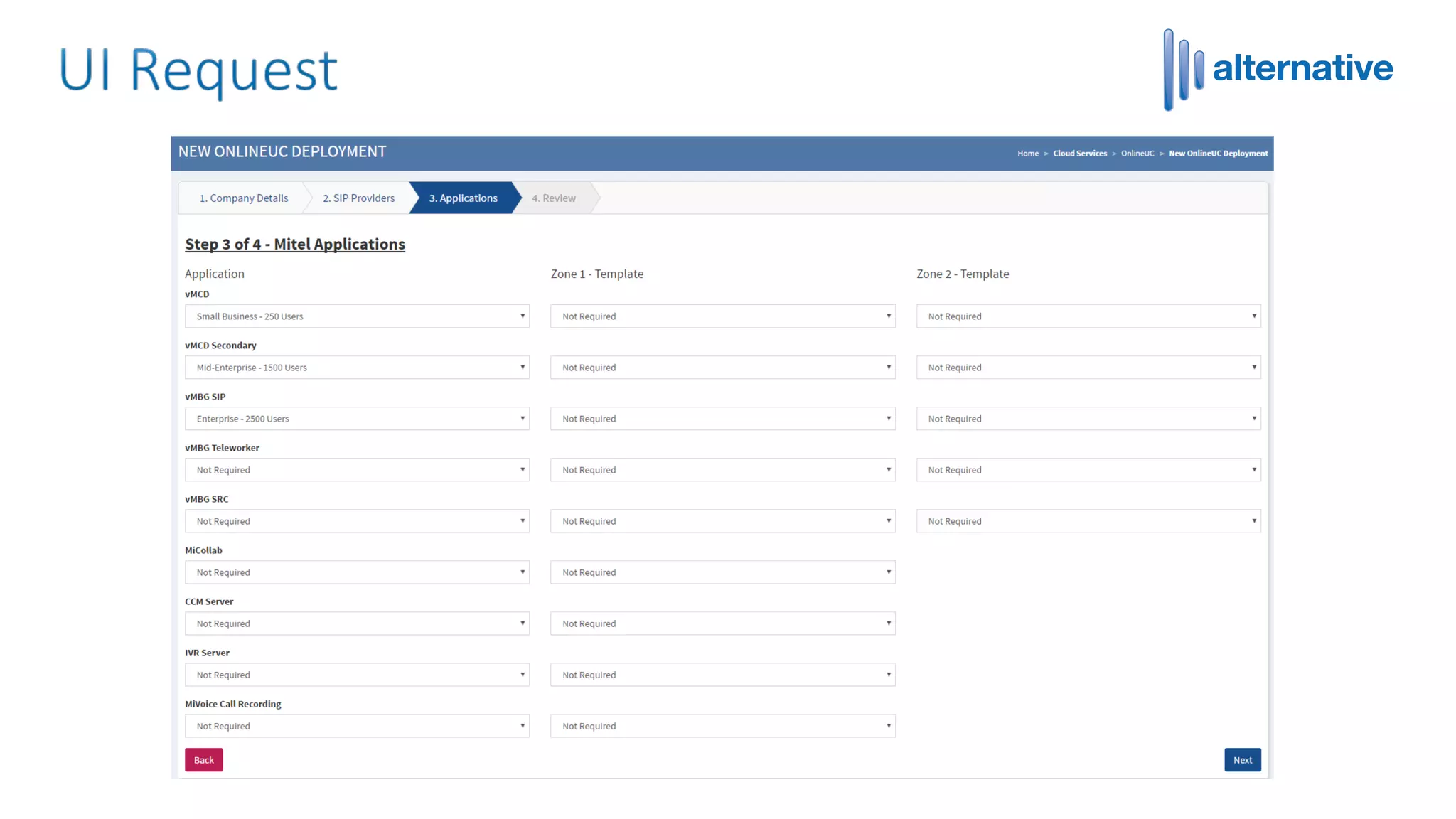Expand MiCollab Zone 1 template dropdown
Screen dimensions: 1456x819
722,572
